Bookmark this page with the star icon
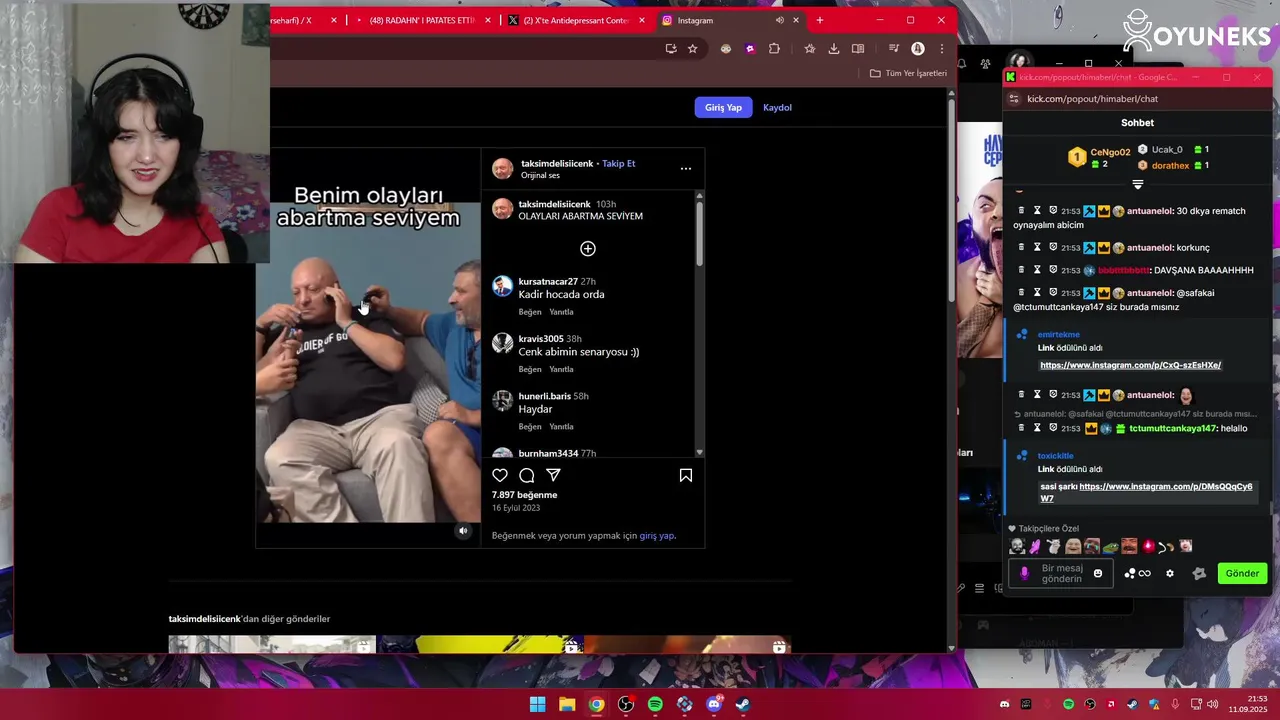Screen dimensions: 1280x720 coord(692,49)
